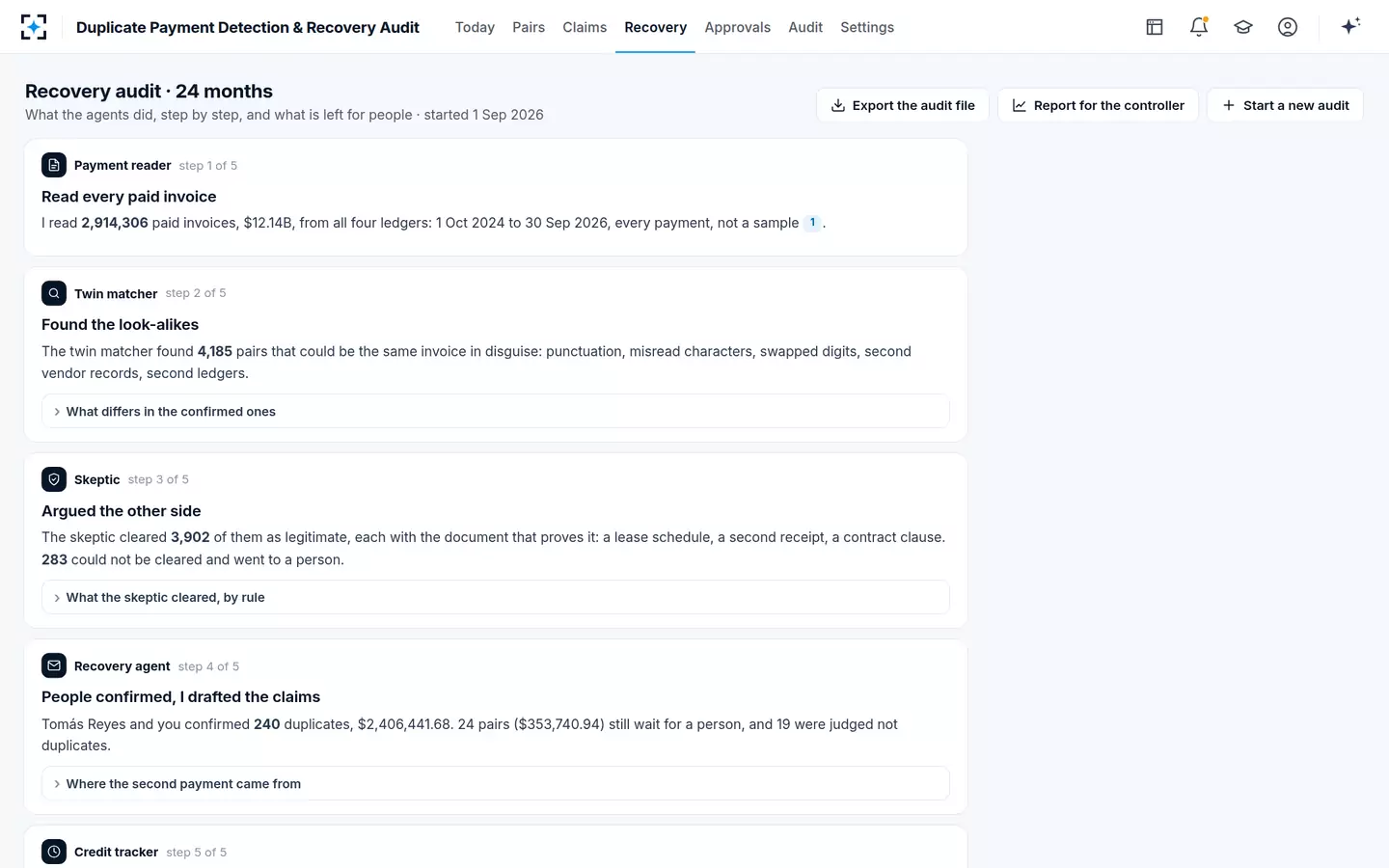
Task: Click the Payment reader document icon
Action: pos(54,165)
